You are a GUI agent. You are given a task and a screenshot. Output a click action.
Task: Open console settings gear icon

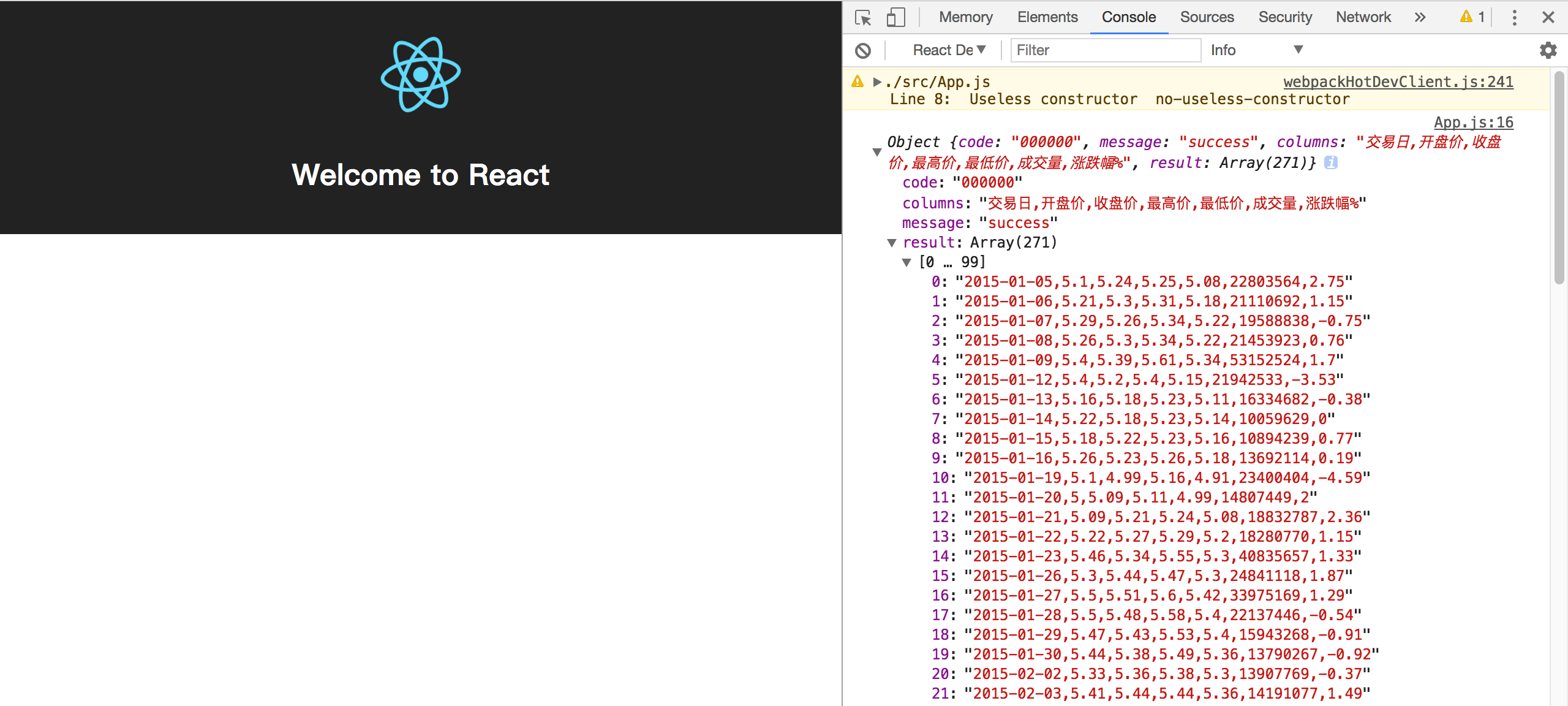click(1548, 50)
